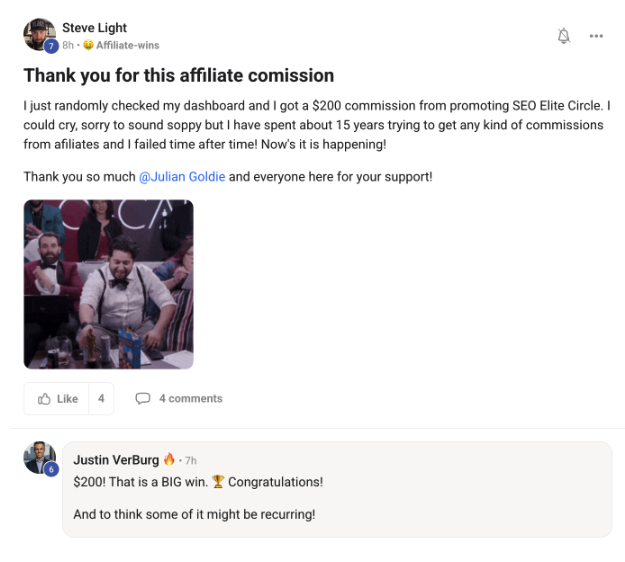Go to the Affiliate-wins category
Viewport: 625px width, 562px height.
tap(128, 45)
